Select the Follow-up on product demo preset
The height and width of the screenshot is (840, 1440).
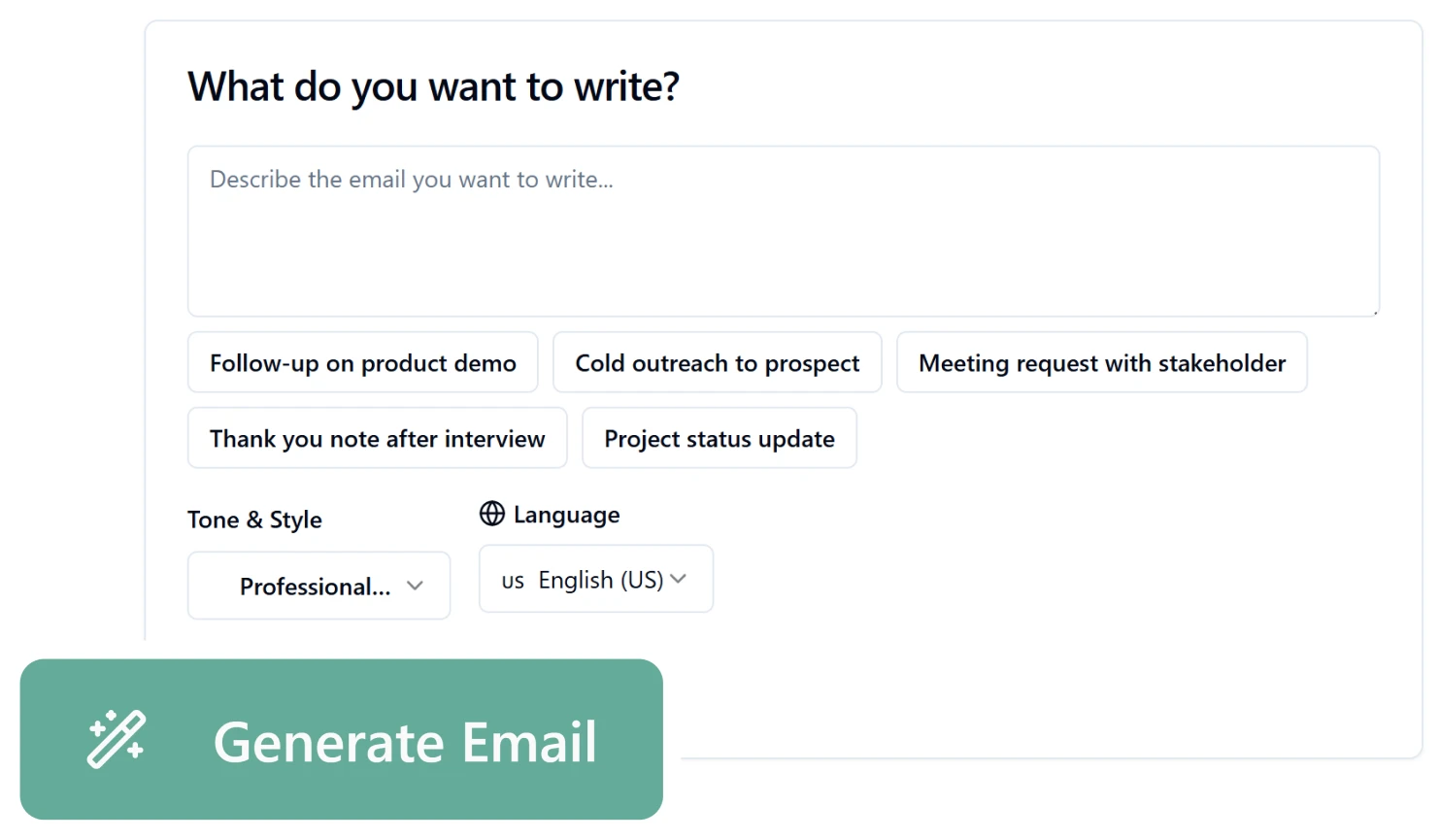(x=361, y=362)
